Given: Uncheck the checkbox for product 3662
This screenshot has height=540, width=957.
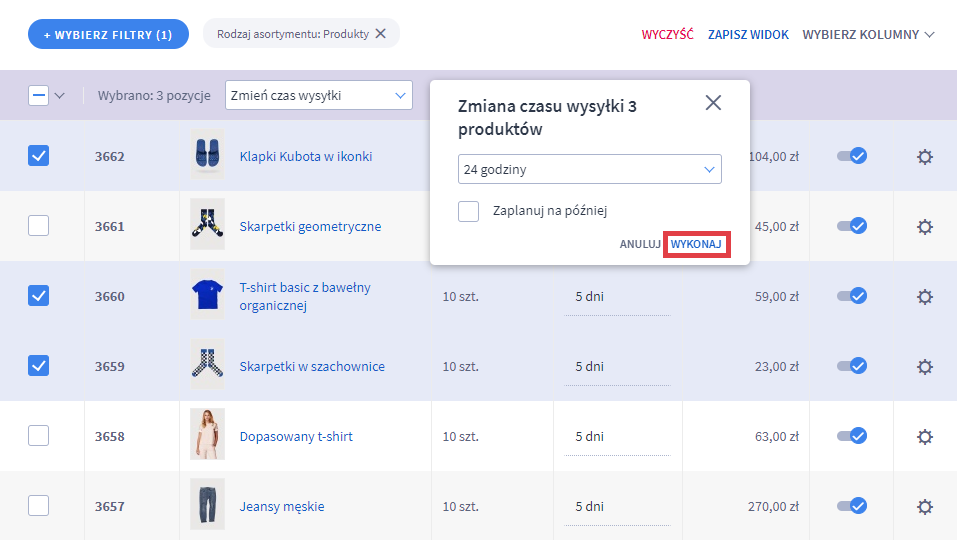Looking at the screenshot, I should (x=38, y=156).
